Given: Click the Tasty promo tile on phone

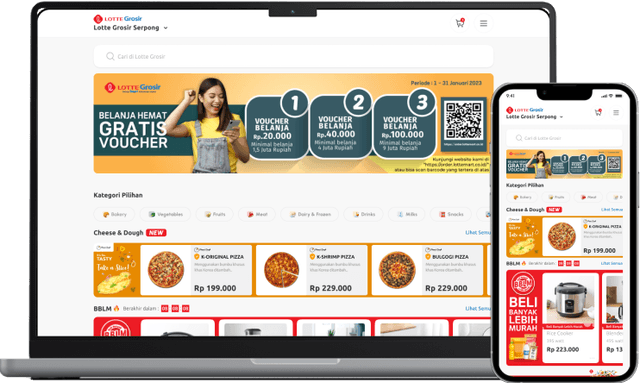Looking at the screenshot, I should click(524, 237).
